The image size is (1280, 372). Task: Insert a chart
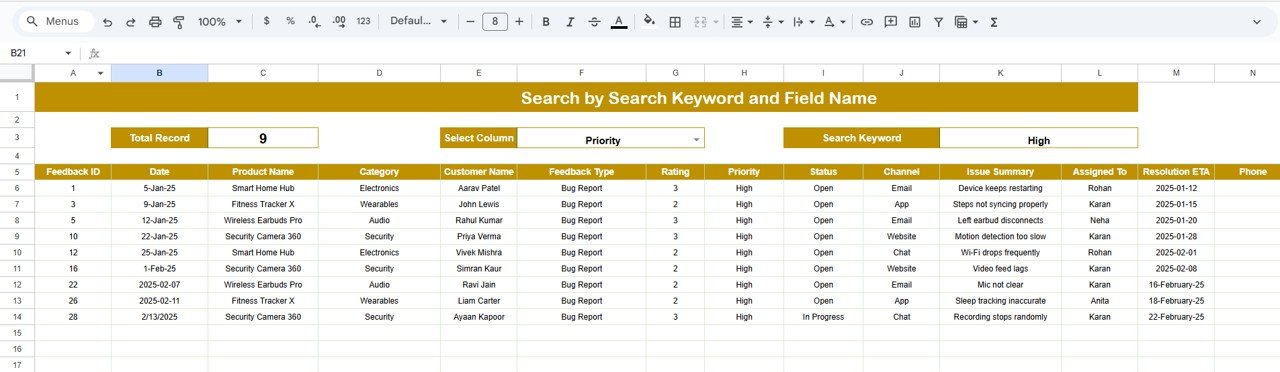[914, 21]
